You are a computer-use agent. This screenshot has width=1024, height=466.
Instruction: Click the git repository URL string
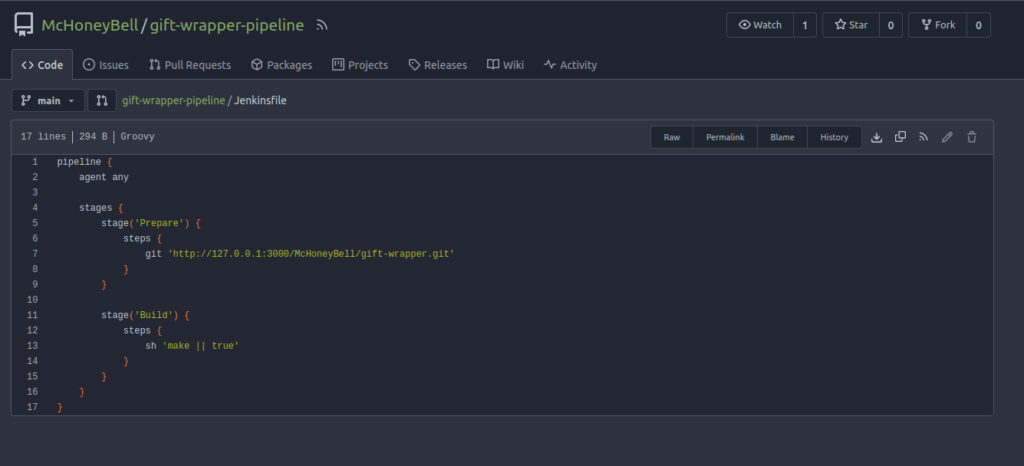(311, 254)
